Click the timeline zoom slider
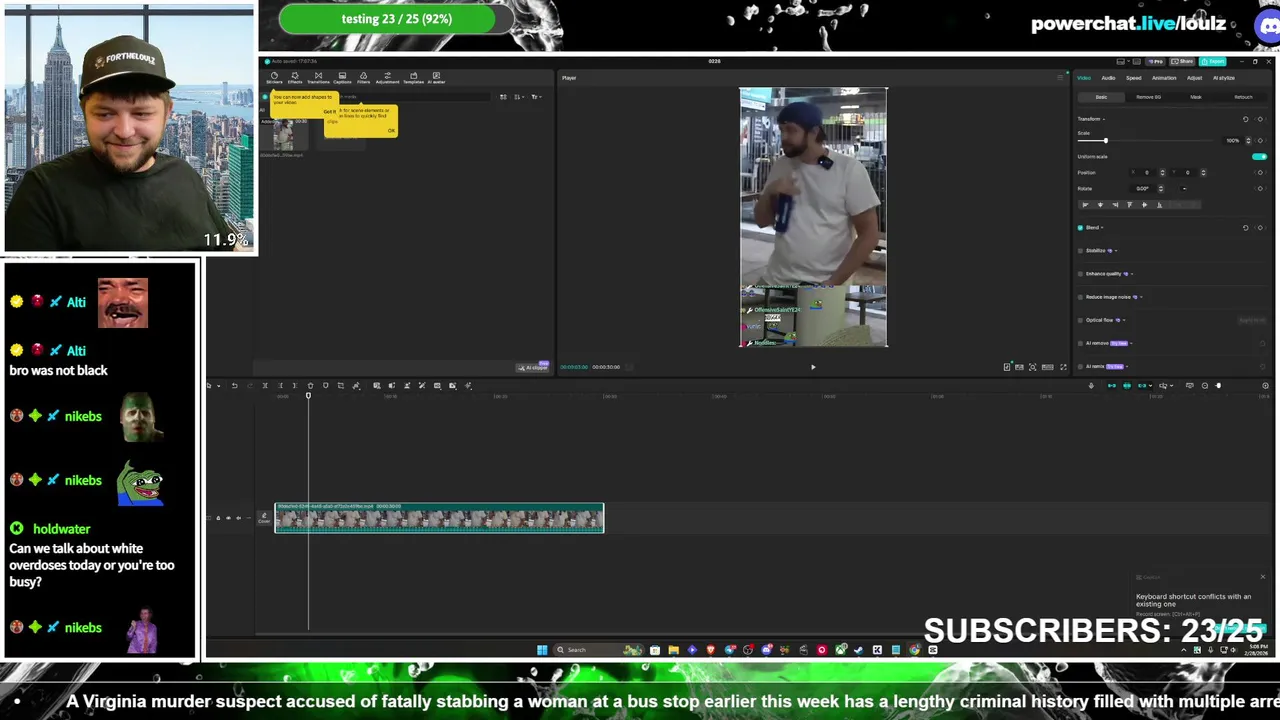This screenshot has height=720, width=1280. pyautogui.click(x=1218, y=386)
